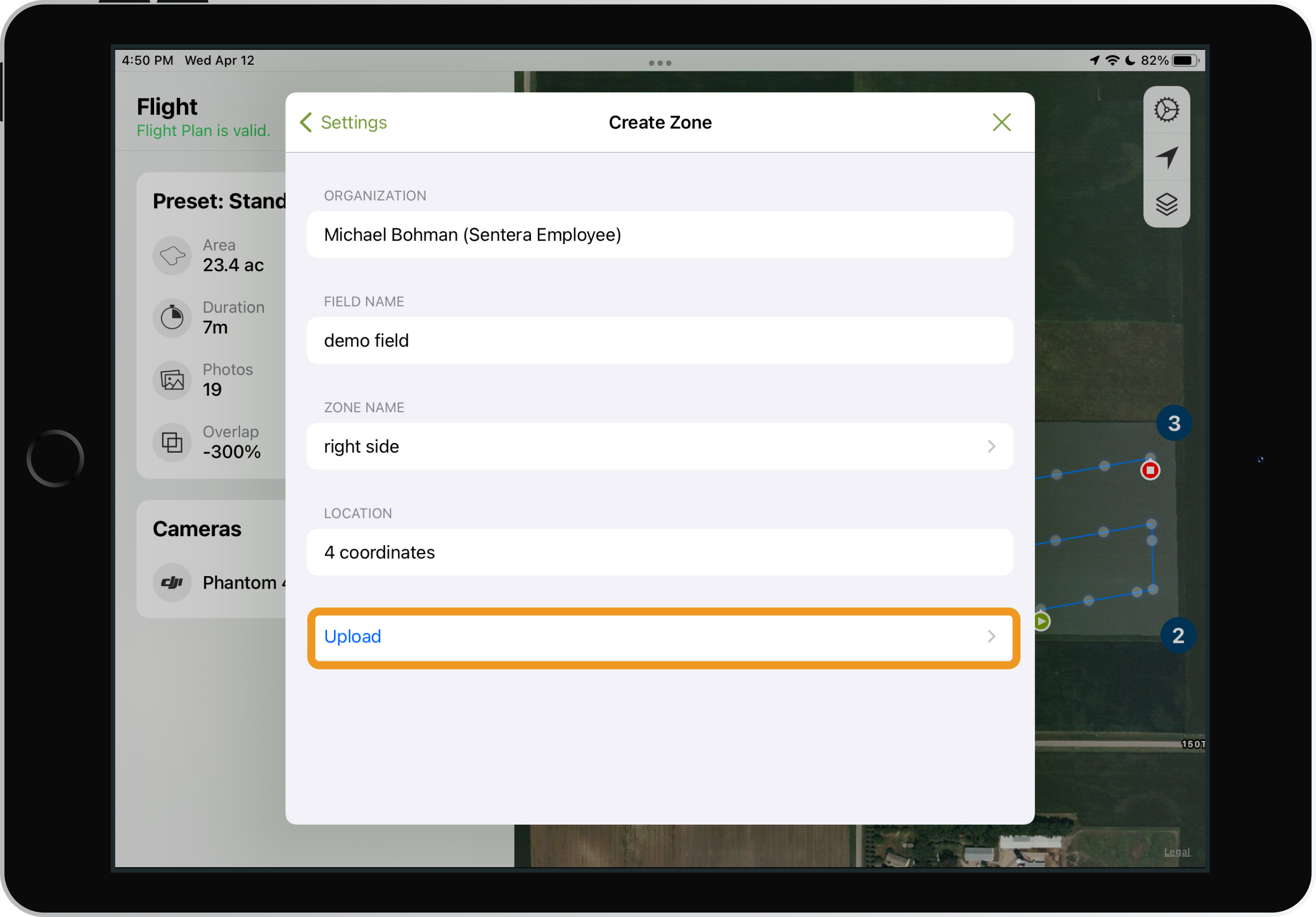Screen dimensions: 1316x917
Task: Tap the Overlap value '-300%'
Action: (232, 452)
